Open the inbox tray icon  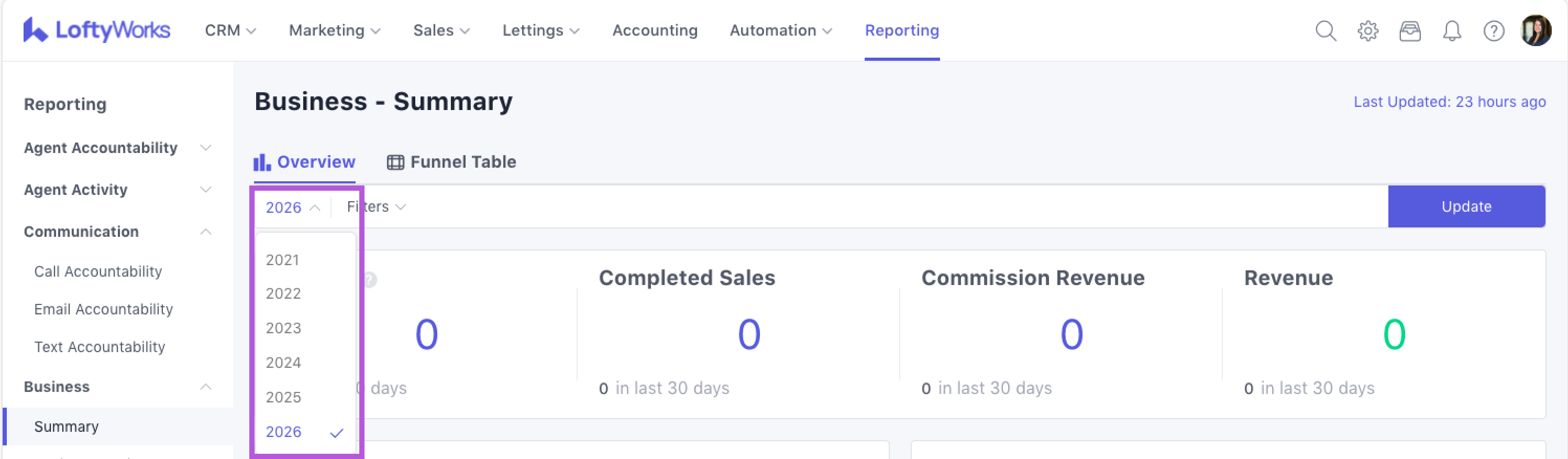pyautogui.click(x=1409, y=30)
